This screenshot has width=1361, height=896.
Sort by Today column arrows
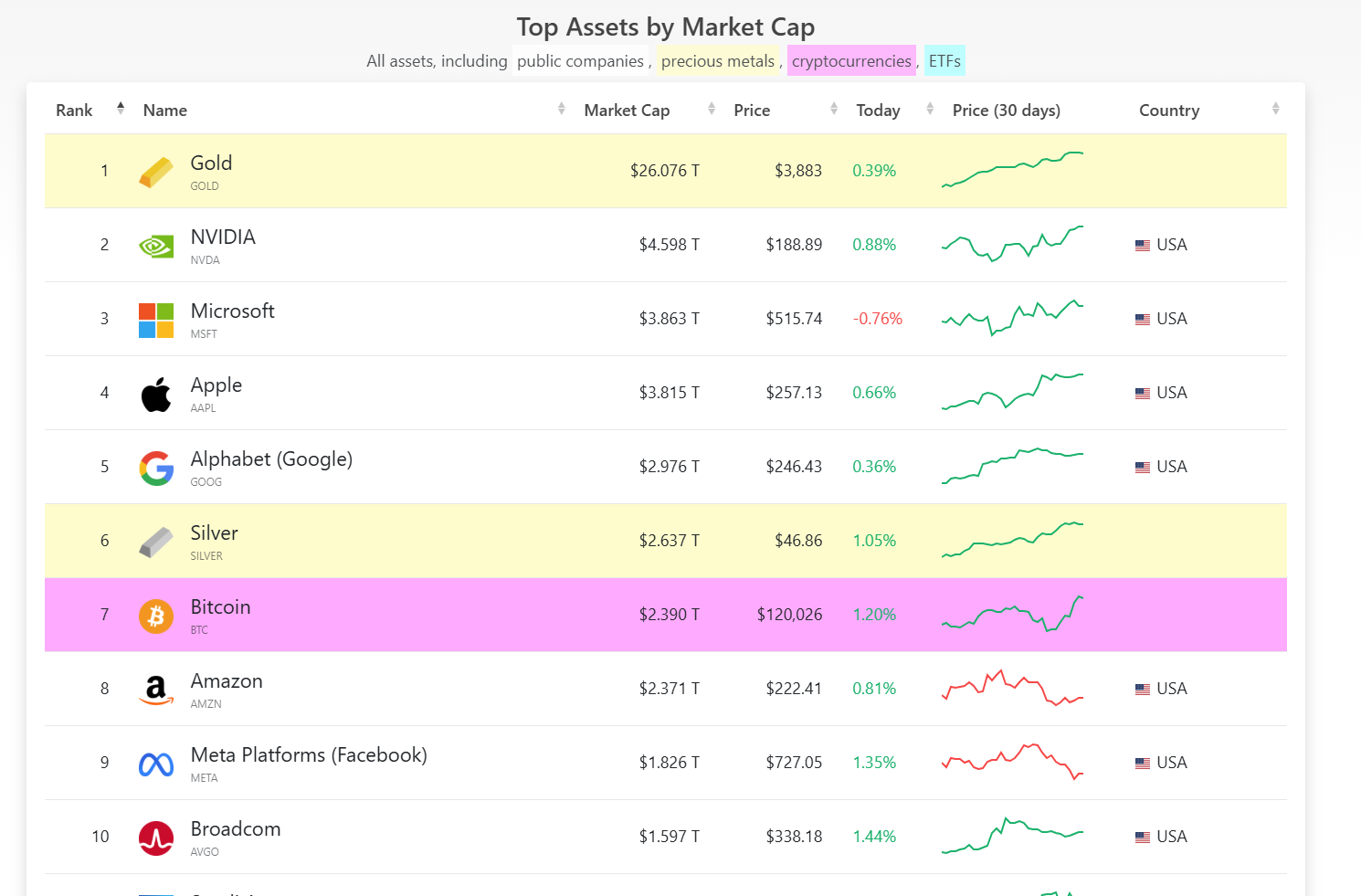pos(930,109)
